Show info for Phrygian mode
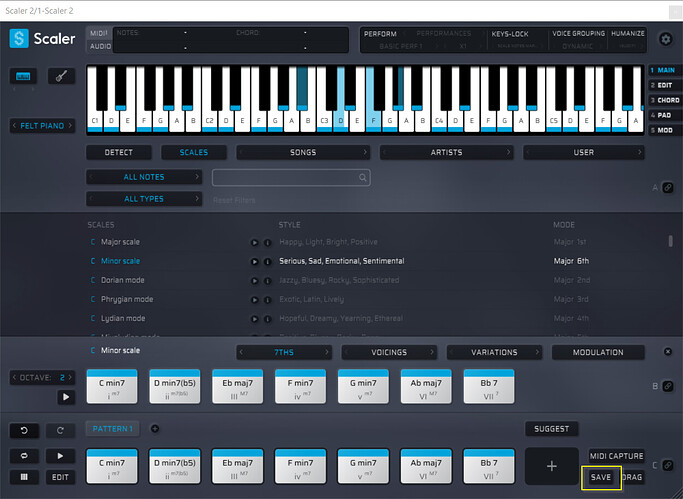The image size is (683, 499). (267, 300)
